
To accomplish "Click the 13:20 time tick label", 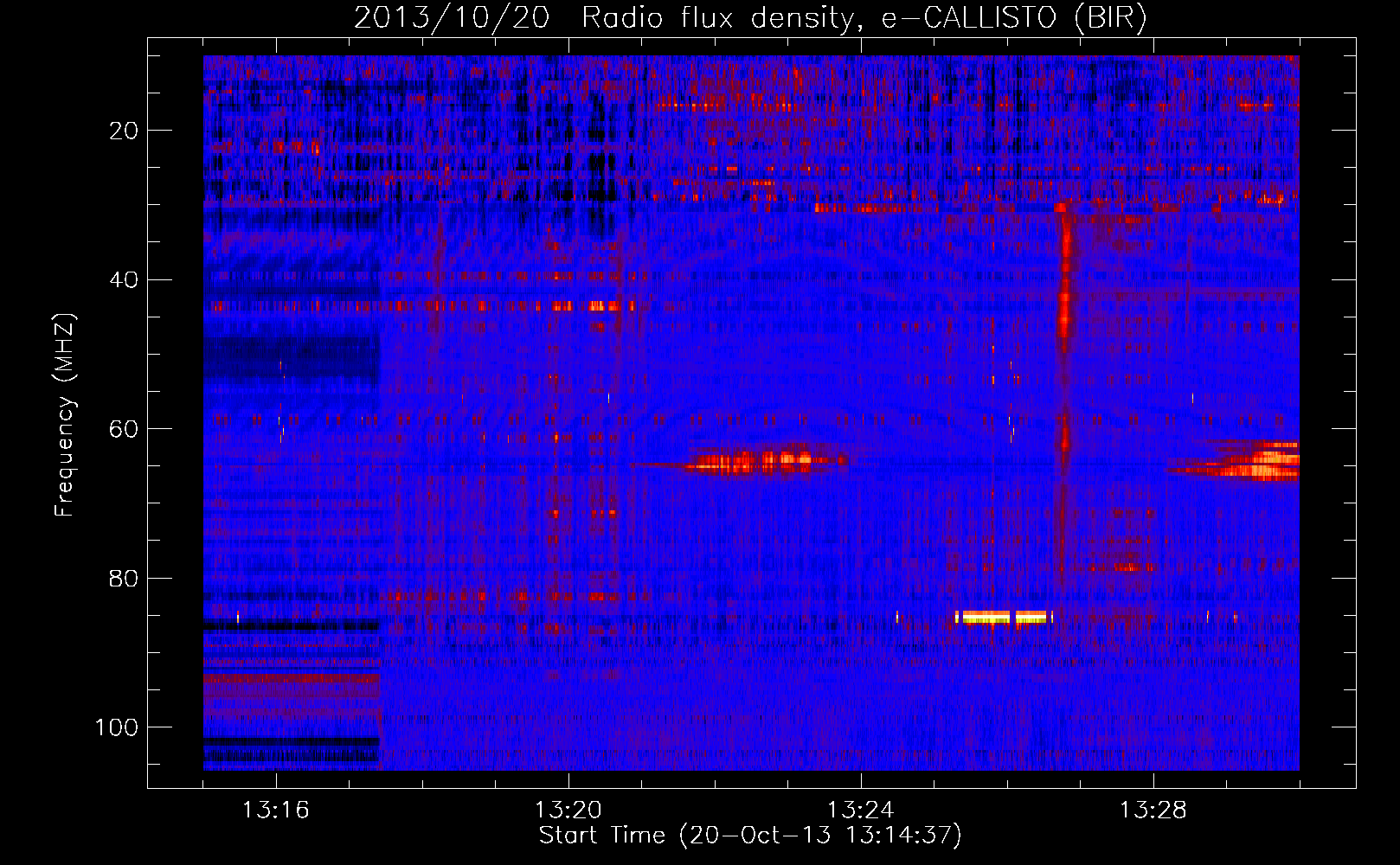I will 568,811.
